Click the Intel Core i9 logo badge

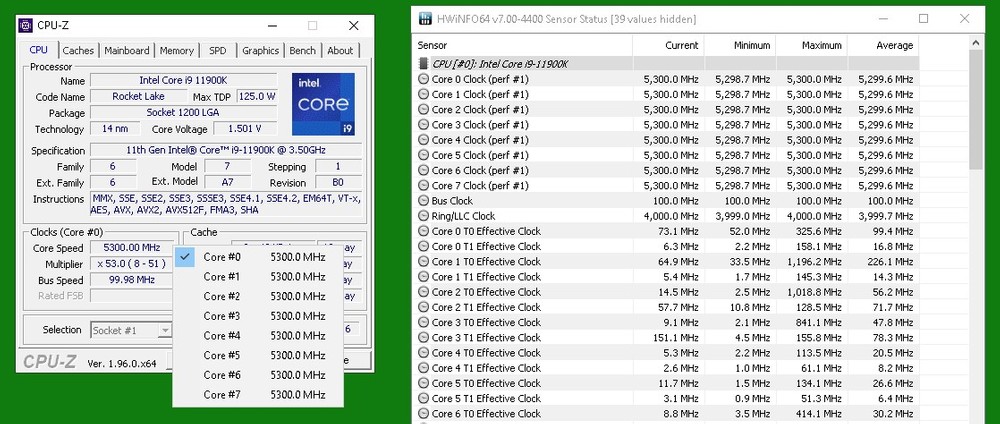pos(323,104)
